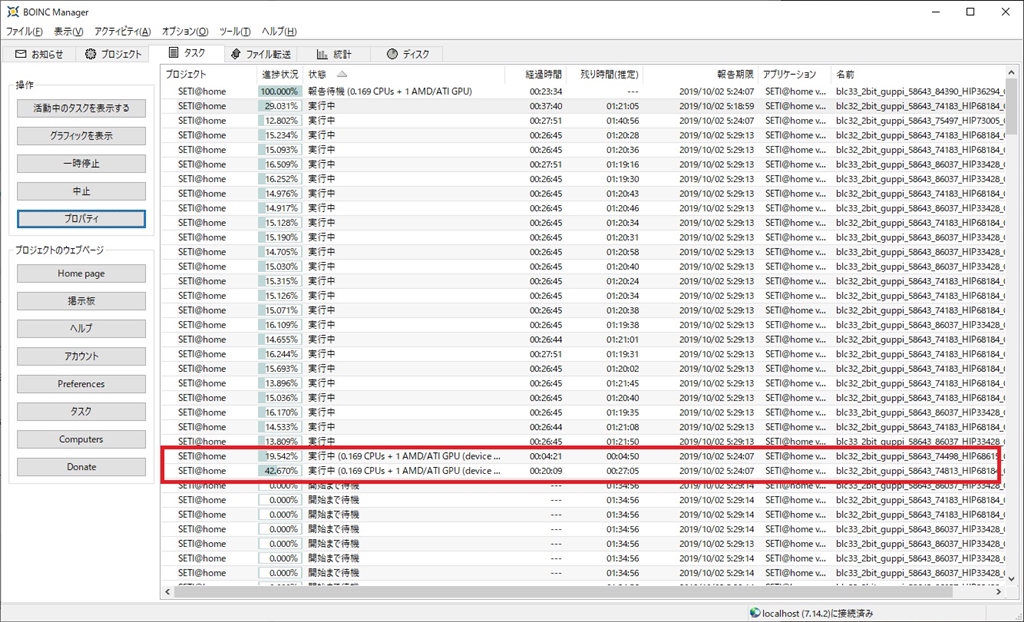Click the アカウント button
Viewport: 1024px width, 622px height.
pos(81,357)
